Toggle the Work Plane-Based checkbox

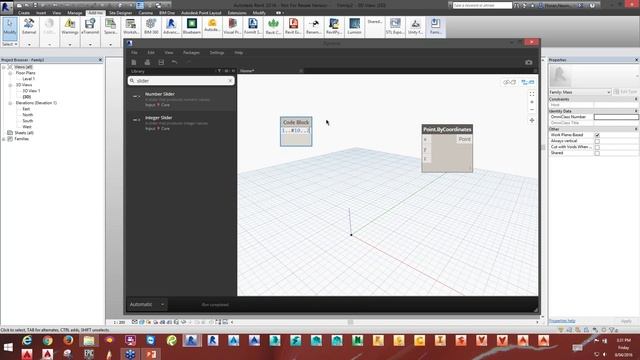597,135
